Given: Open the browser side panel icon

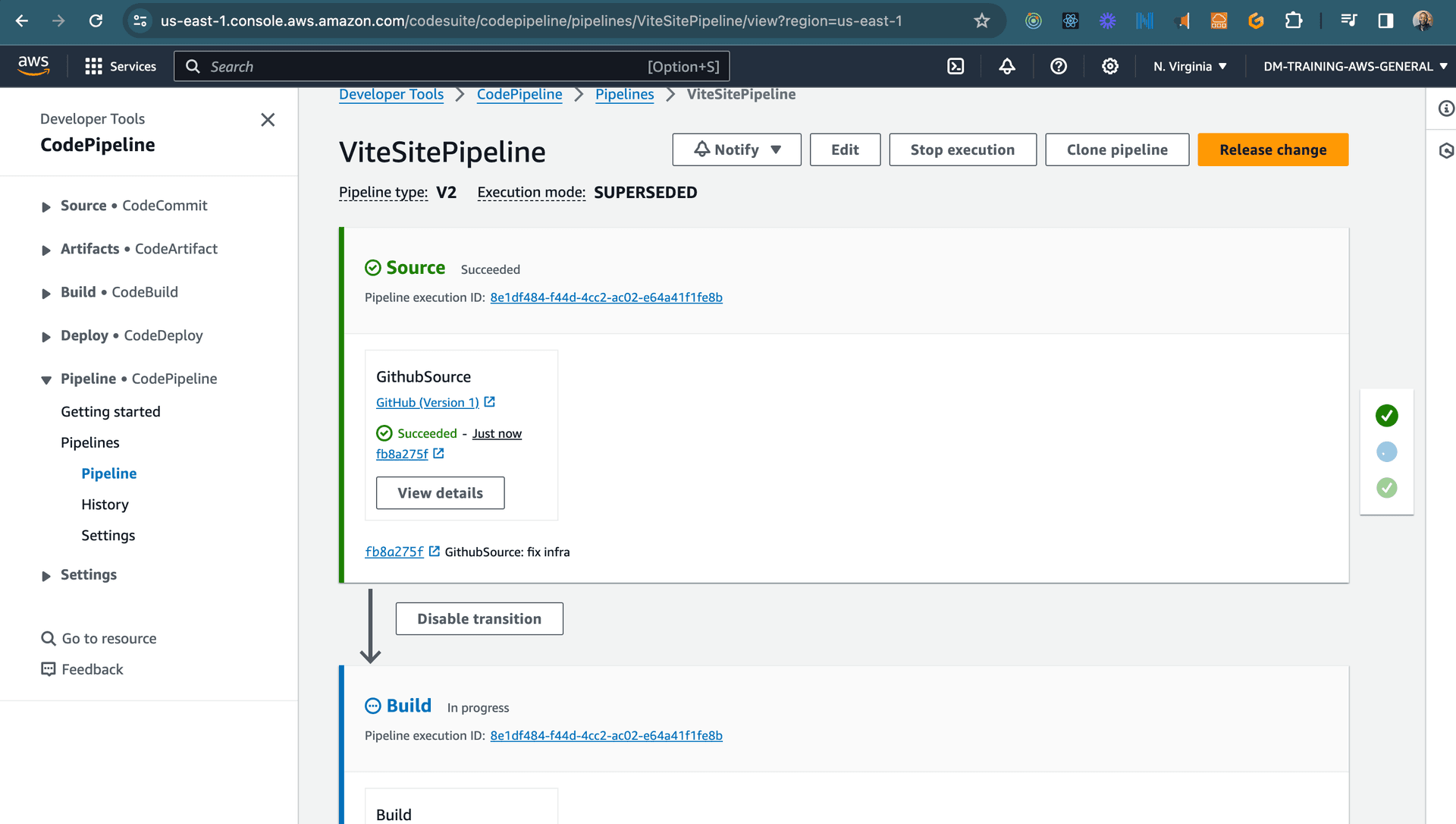Looking at the screenshot, I should coord(1385,20).
